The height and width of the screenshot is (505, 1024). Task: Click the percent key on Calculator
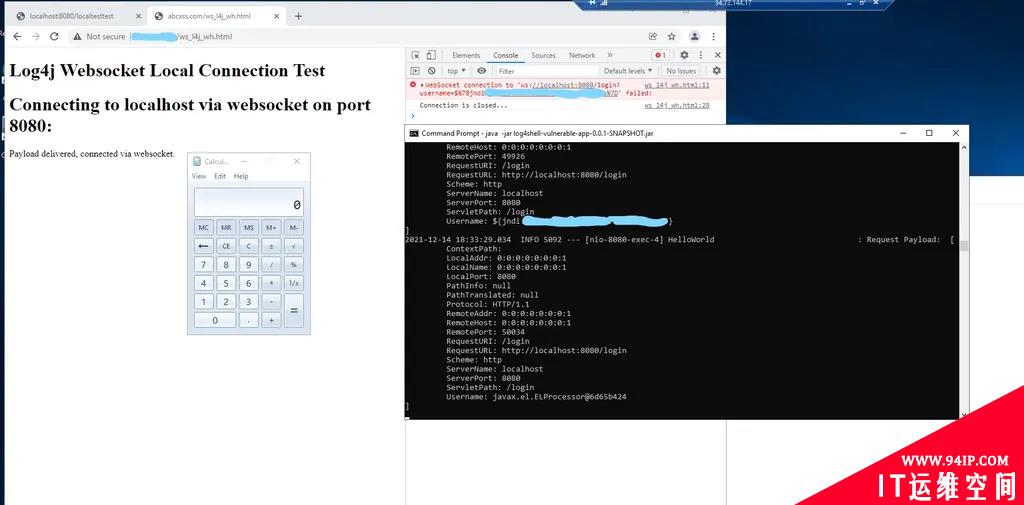tap(294, 265)
